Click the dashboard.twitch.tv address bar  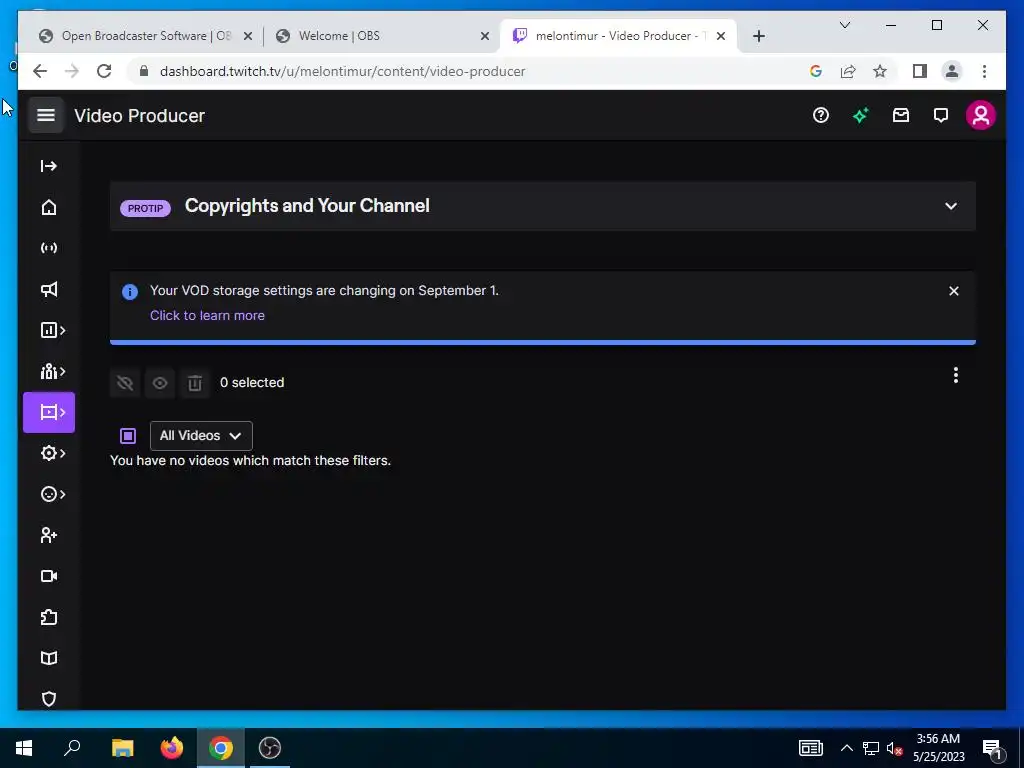tap(342, 72)
